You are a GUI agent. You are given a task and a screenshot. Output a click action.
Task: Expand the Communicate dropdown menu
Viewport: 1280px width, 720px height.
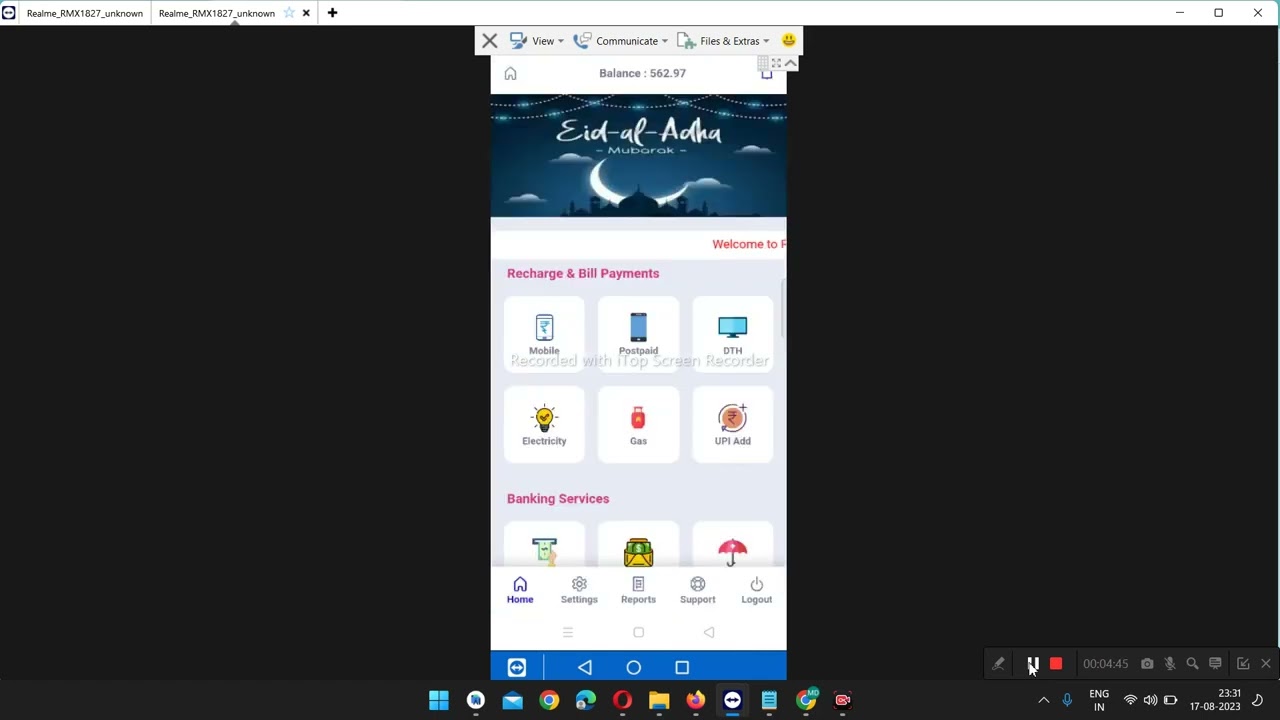620,41
